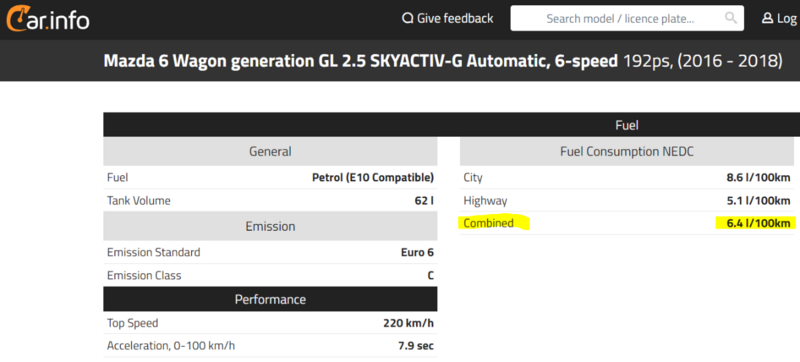Click the car.info logo

[47, 19]
